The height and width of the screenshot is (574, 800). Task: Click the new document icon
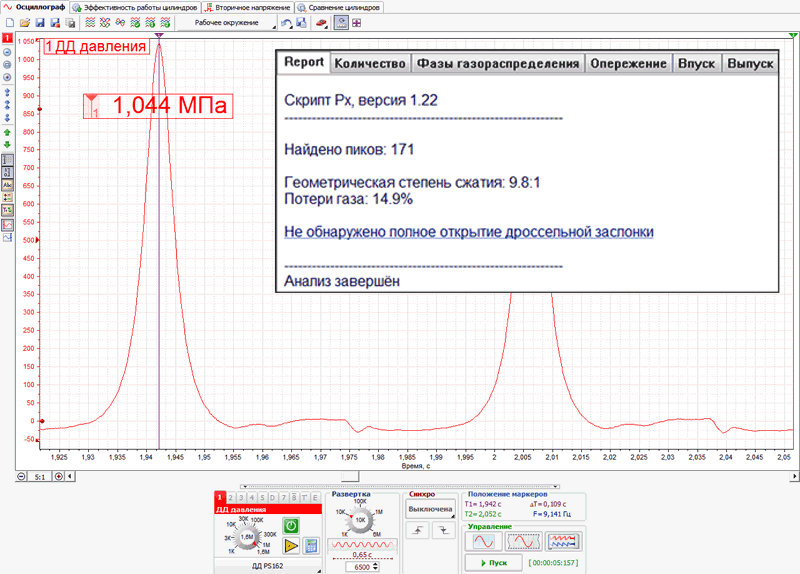[10, 23]
